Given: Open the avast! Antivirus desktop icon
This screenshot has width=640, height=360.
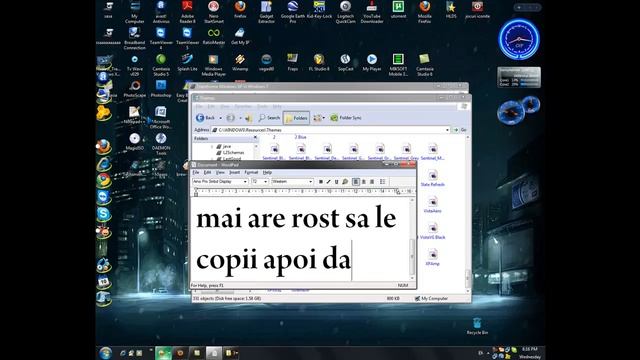Looking at the screenshot, I should click(161, 11).
